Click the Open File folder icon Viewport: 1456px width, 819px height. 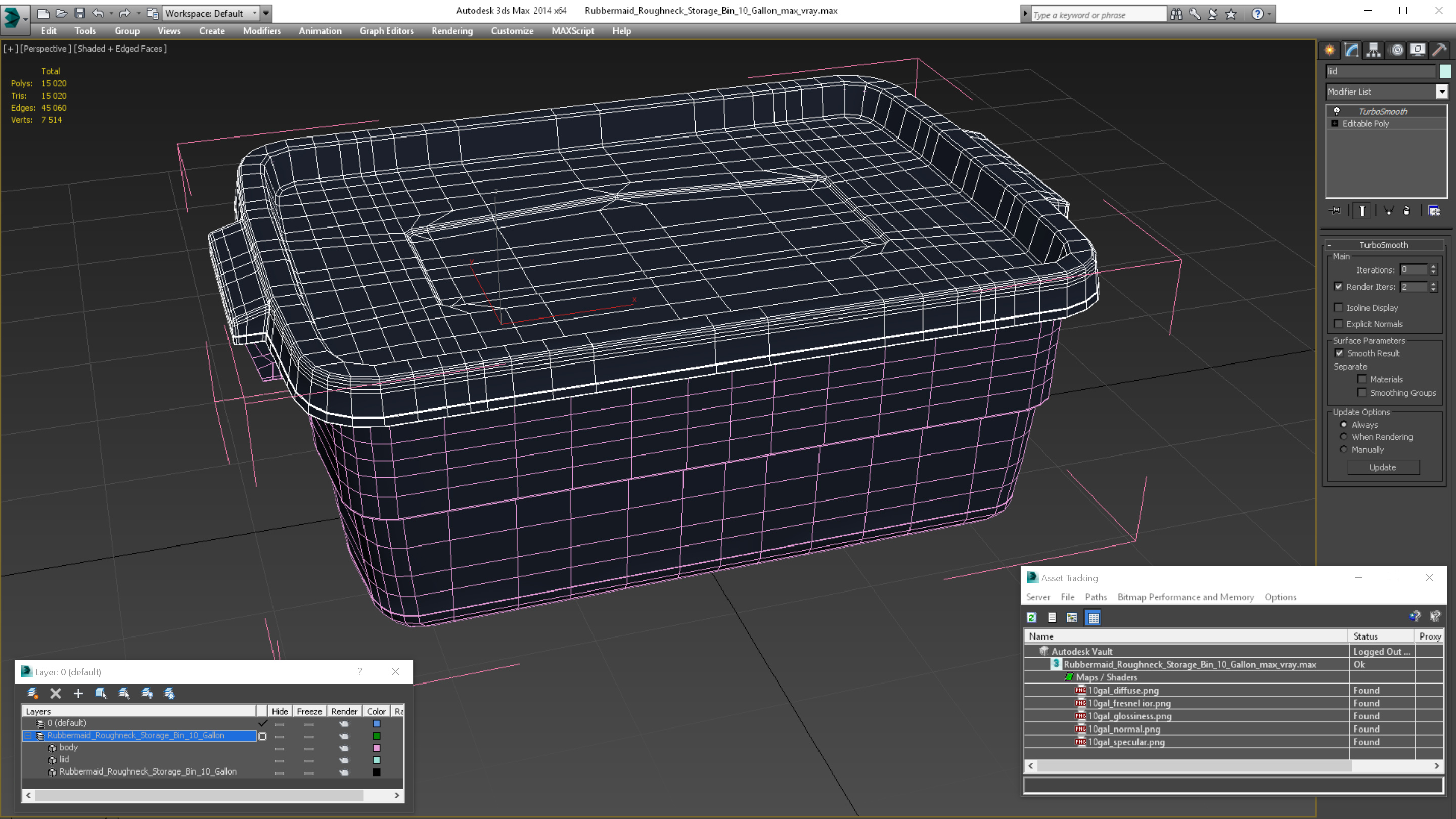[61, 13]
